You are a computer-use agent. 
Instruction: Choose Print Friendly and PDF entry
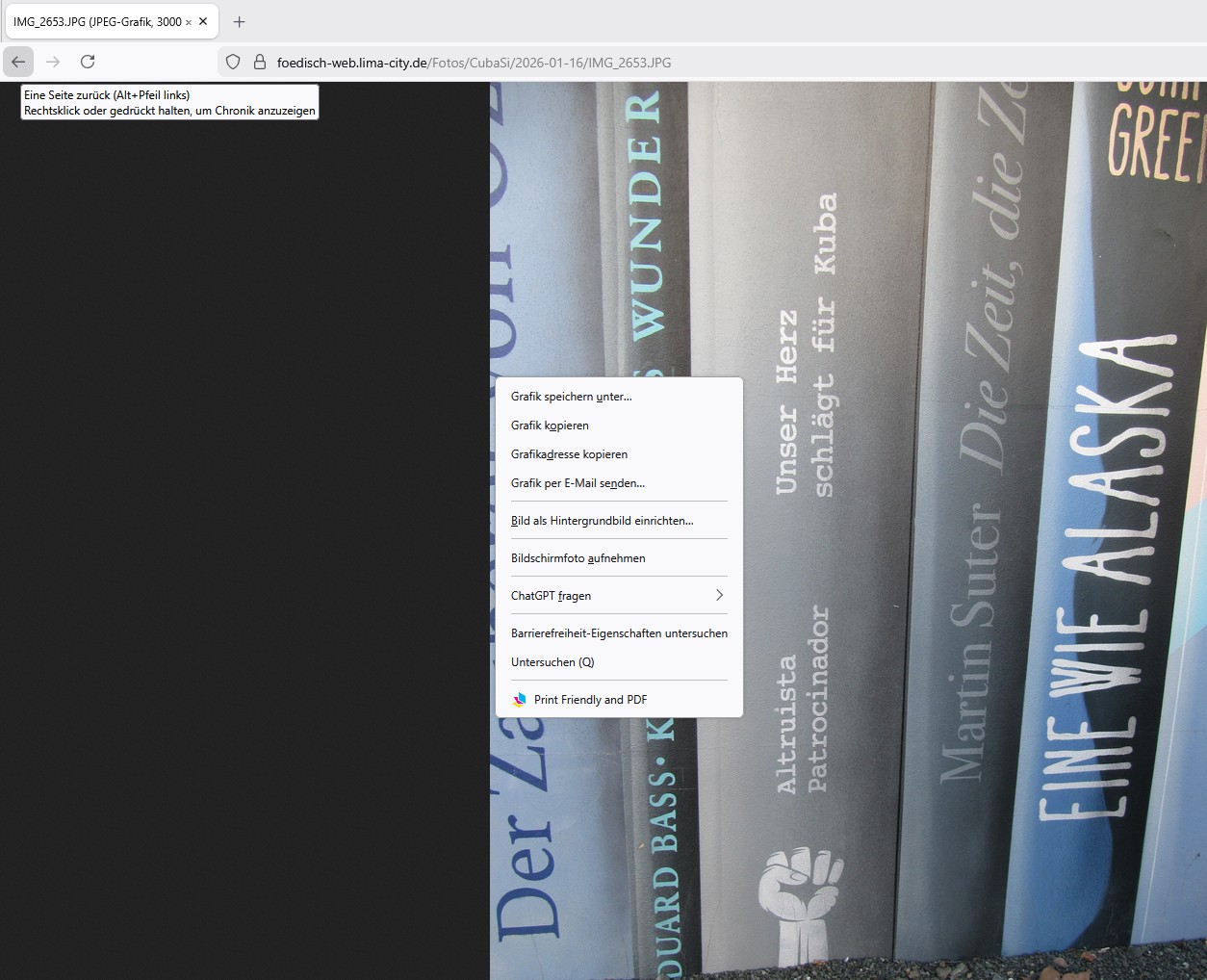(590, 700)
